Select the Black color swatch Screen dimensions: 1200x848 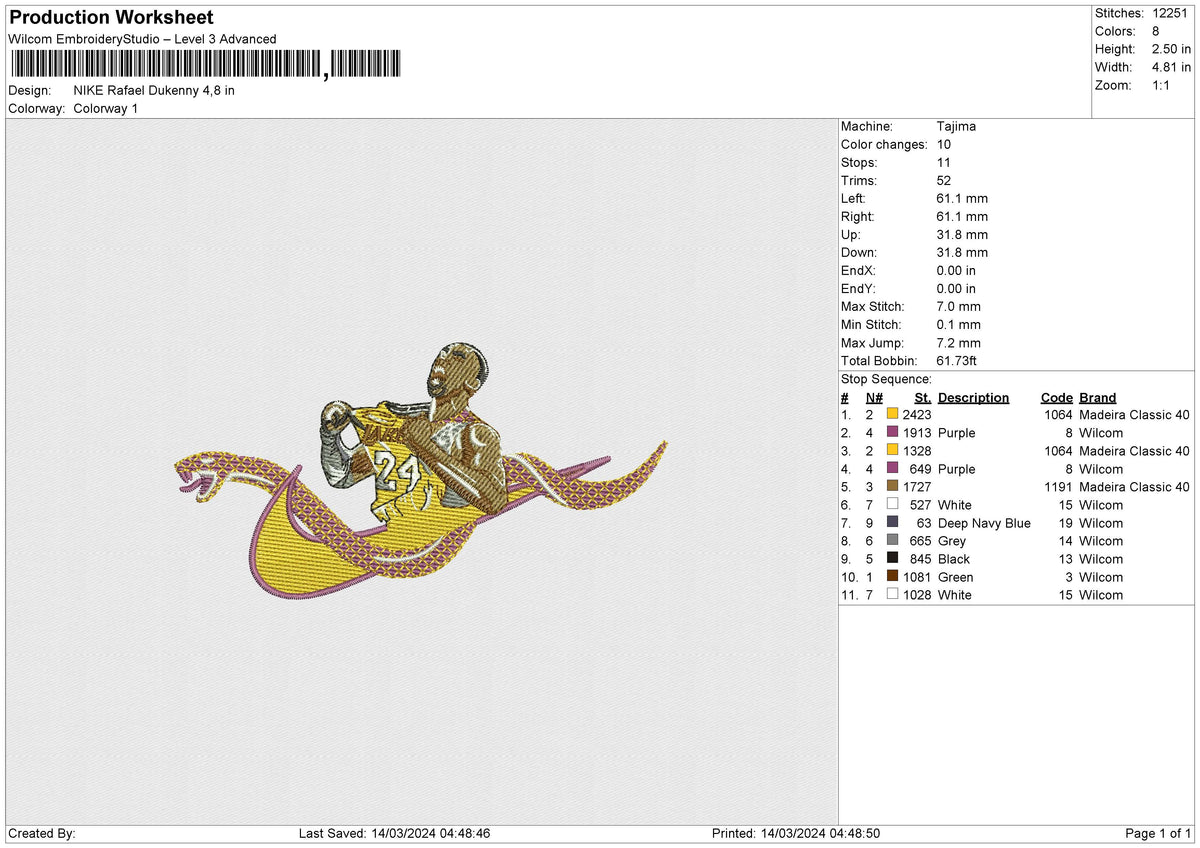[892, 558]
